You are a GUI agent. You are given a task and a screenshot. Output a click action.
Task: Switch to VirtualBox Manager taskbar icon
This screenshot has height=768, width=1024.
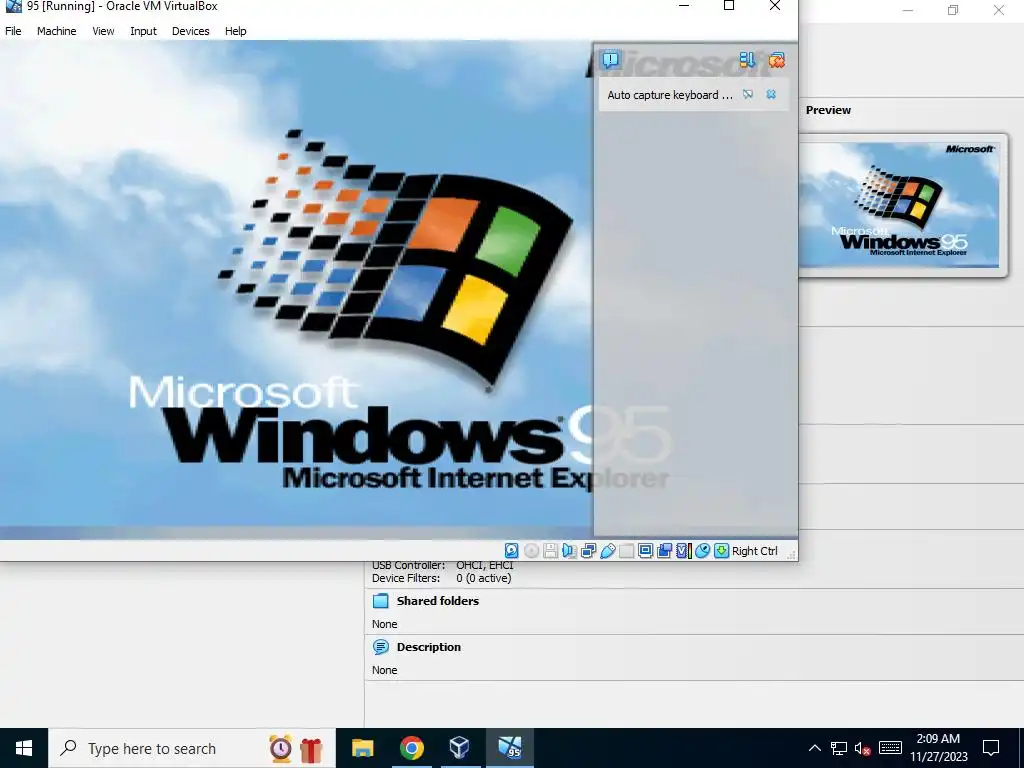tap(460, 748)
